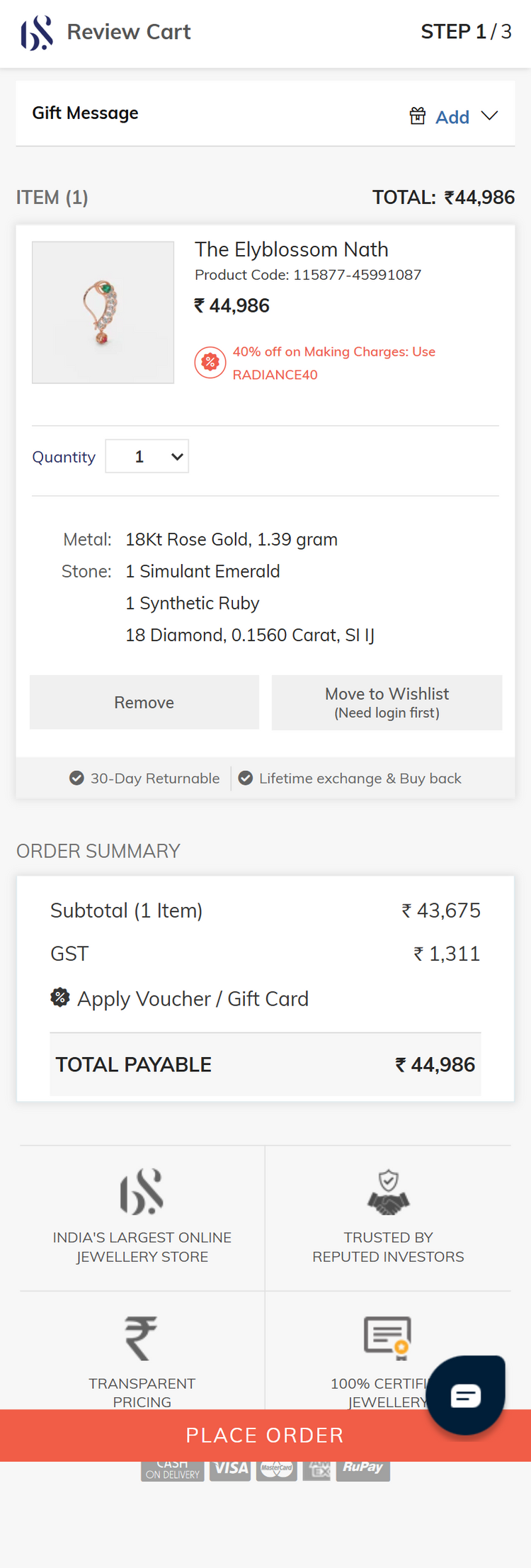Expand the Gift Message chevron
This screenshot has width=531, height=1568.
[x=489, y=115]
